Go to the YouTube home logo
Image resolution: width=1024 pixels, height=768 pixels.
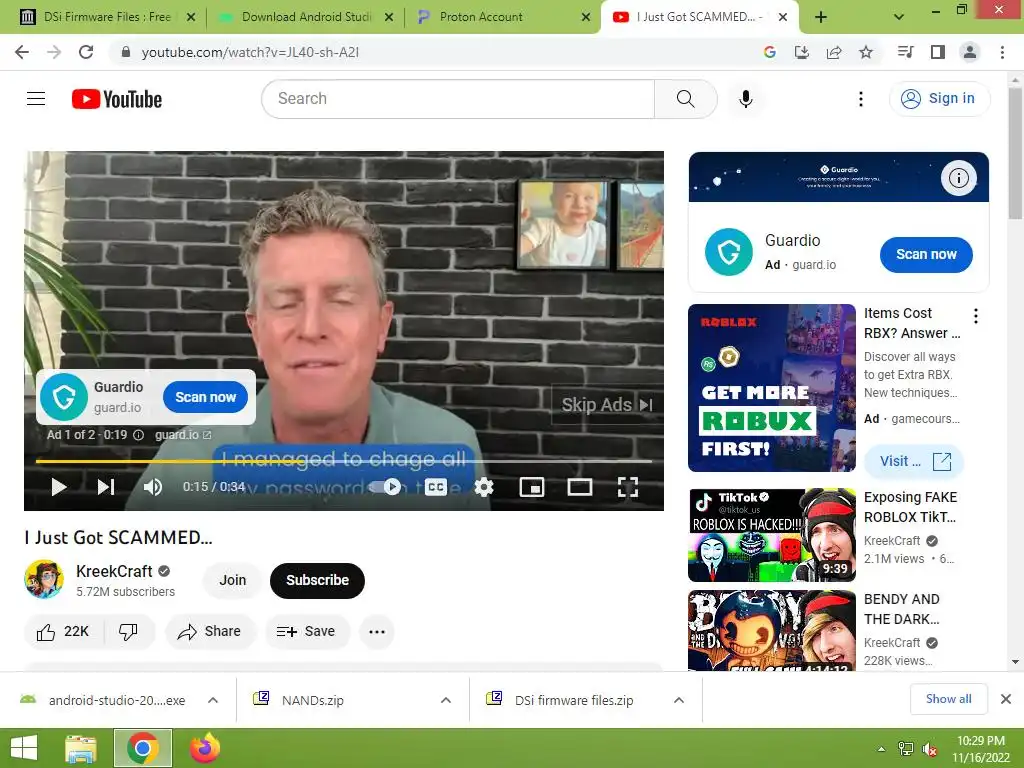point(117,99)
